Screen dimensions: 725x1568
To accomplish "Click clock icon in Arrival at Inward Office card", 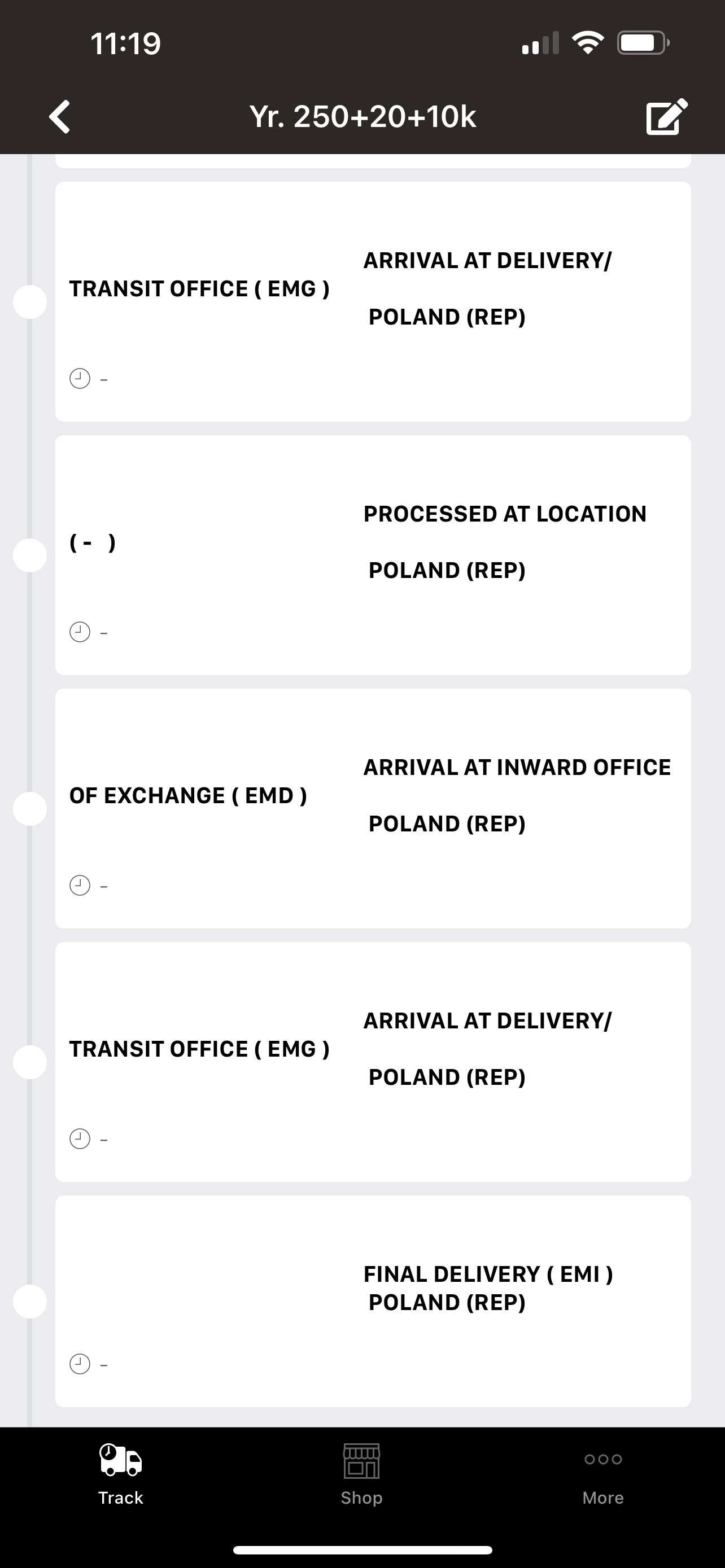I will (80, 885).
